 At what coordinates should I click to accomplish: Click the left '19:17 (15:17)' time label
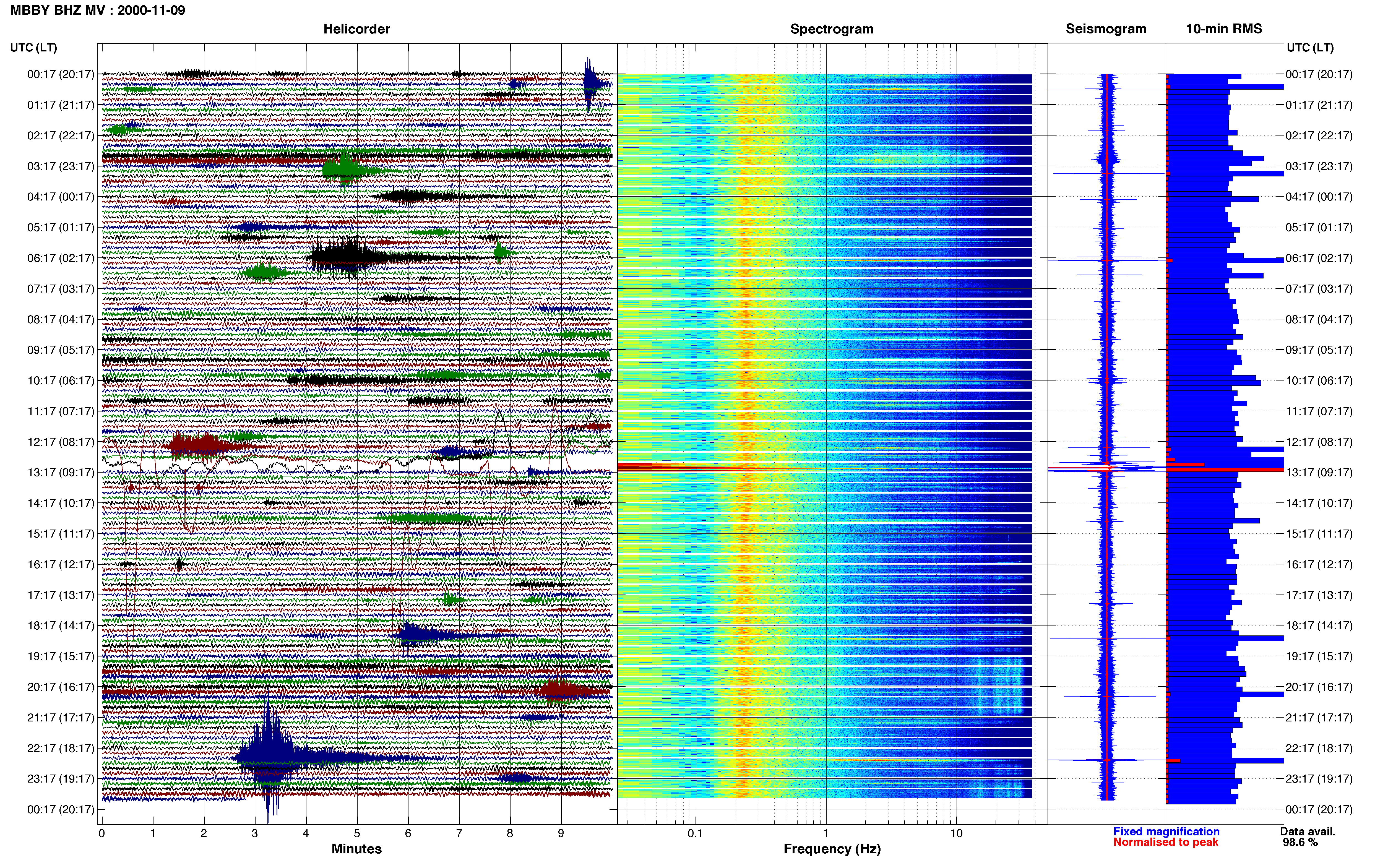61,656
